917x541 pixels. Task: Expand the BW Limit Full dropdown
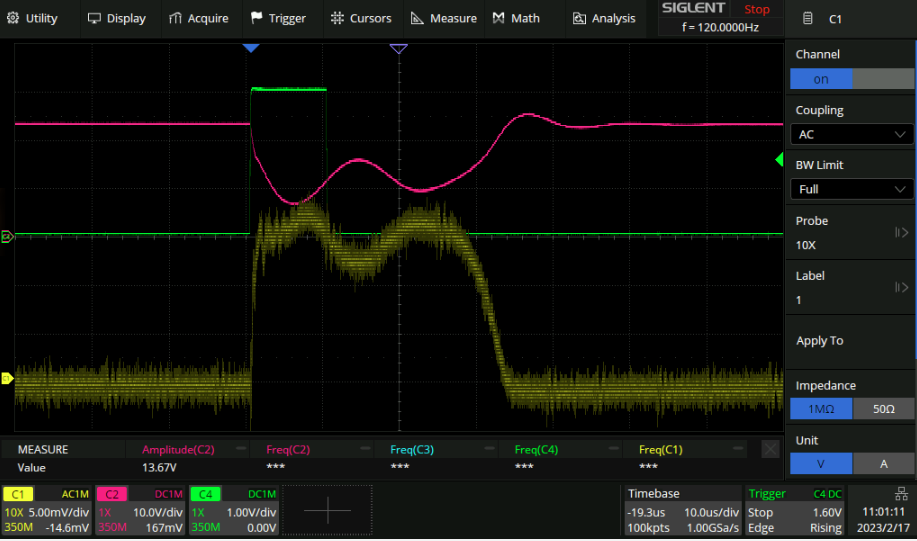pos(851,189)
